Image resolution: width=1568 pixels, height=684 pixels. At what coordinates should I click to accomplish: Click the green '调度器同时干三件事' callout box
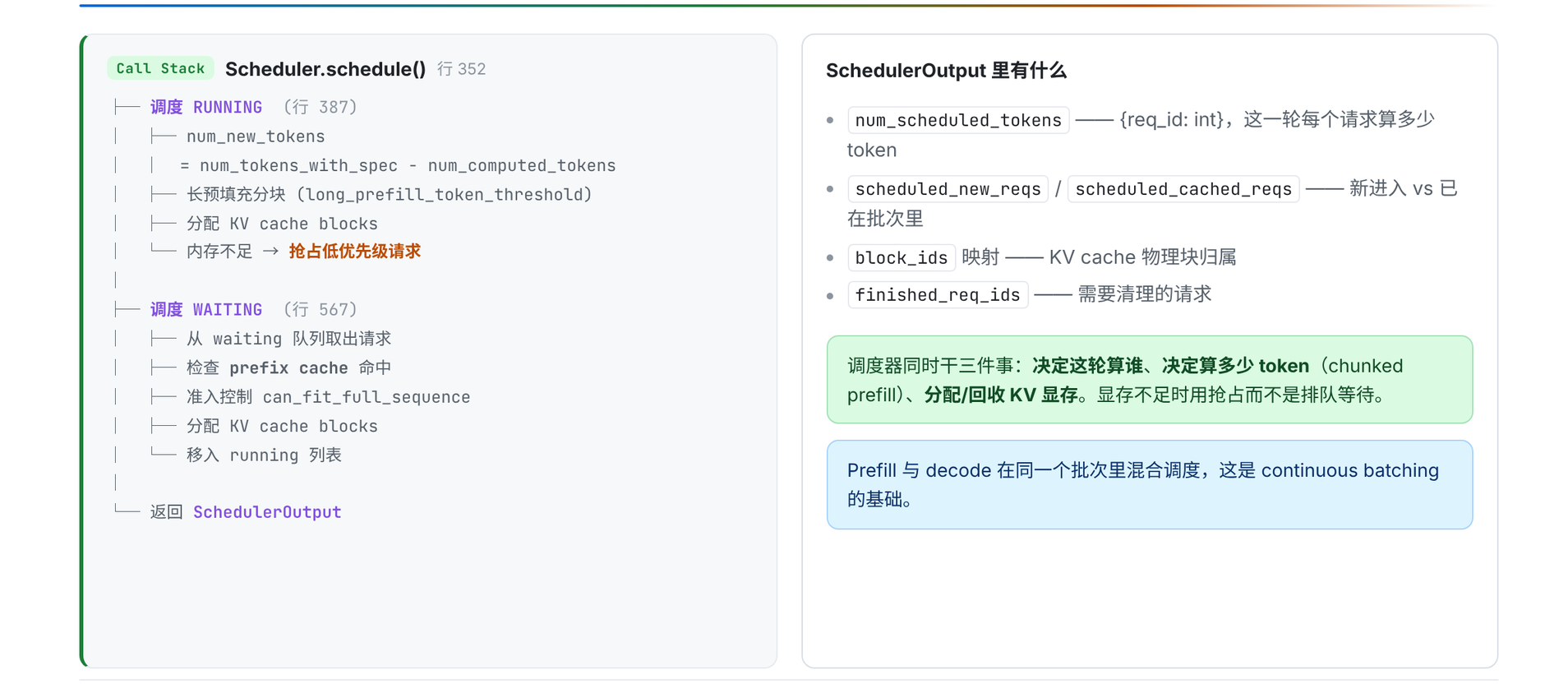(x=1150, y=380)
